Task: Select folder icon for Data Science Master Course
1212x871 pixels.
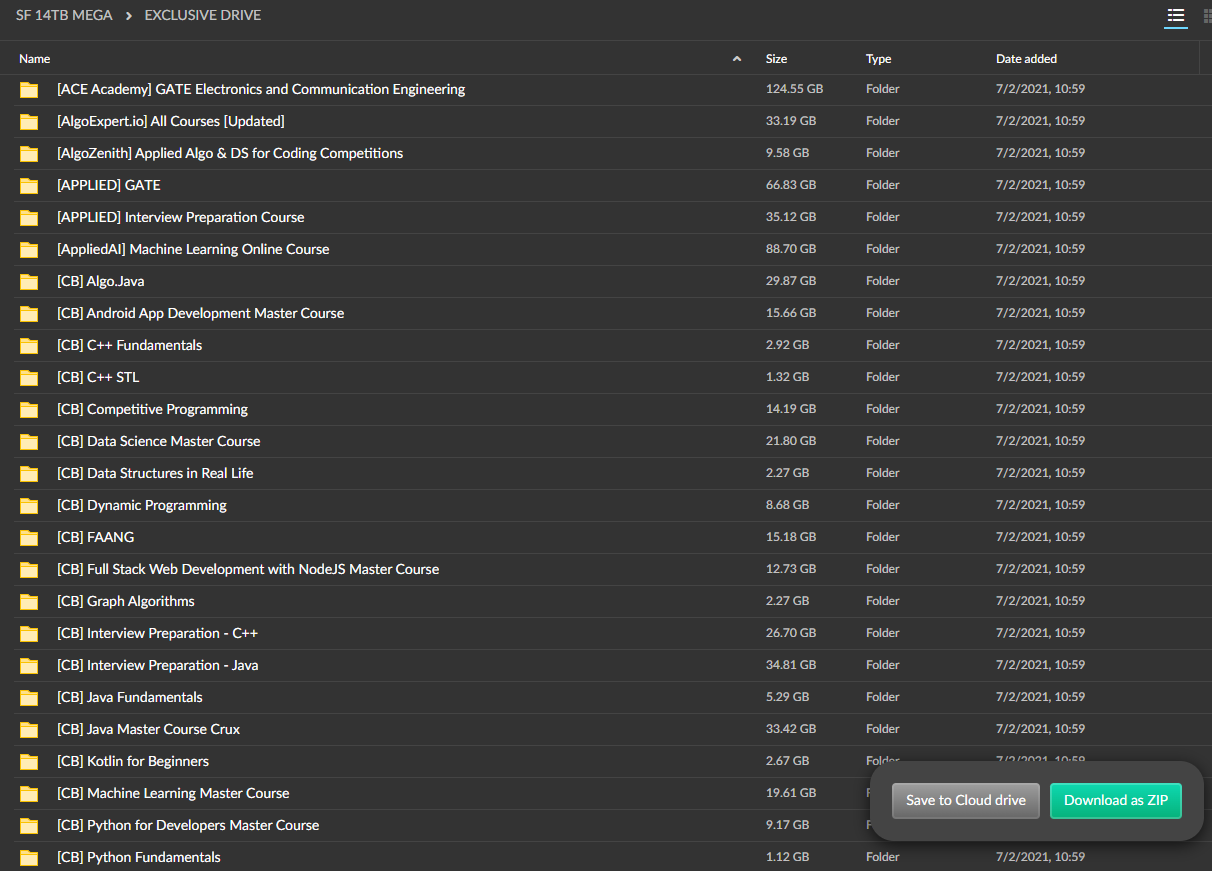Action: [x=29, y=442]
